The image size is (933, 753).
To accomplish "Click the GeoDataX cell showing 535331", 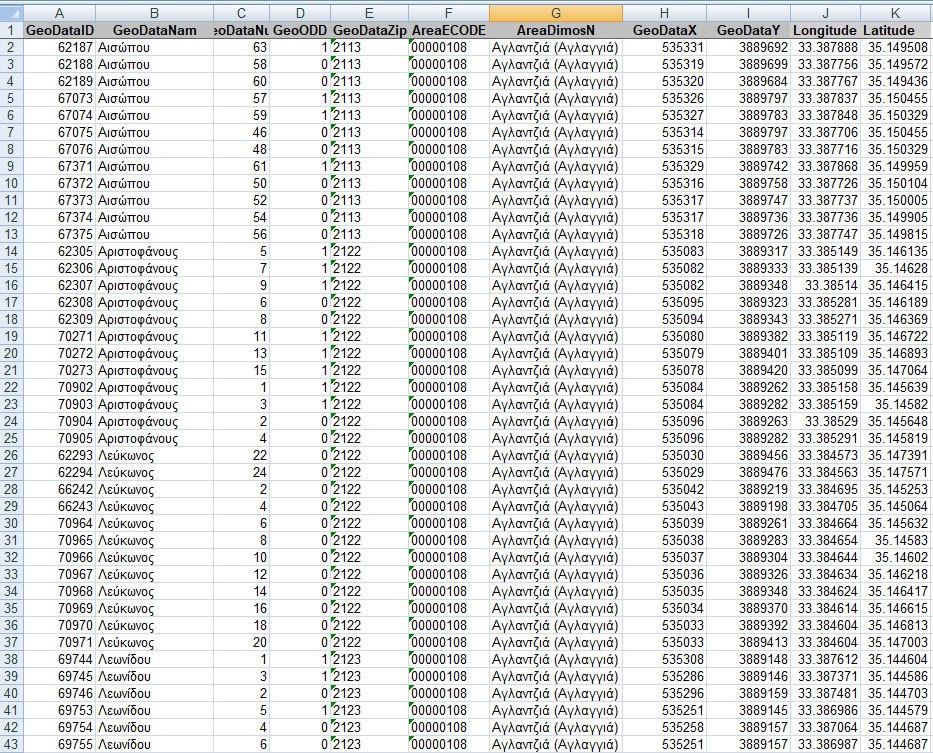I will [x=664, y=47].
